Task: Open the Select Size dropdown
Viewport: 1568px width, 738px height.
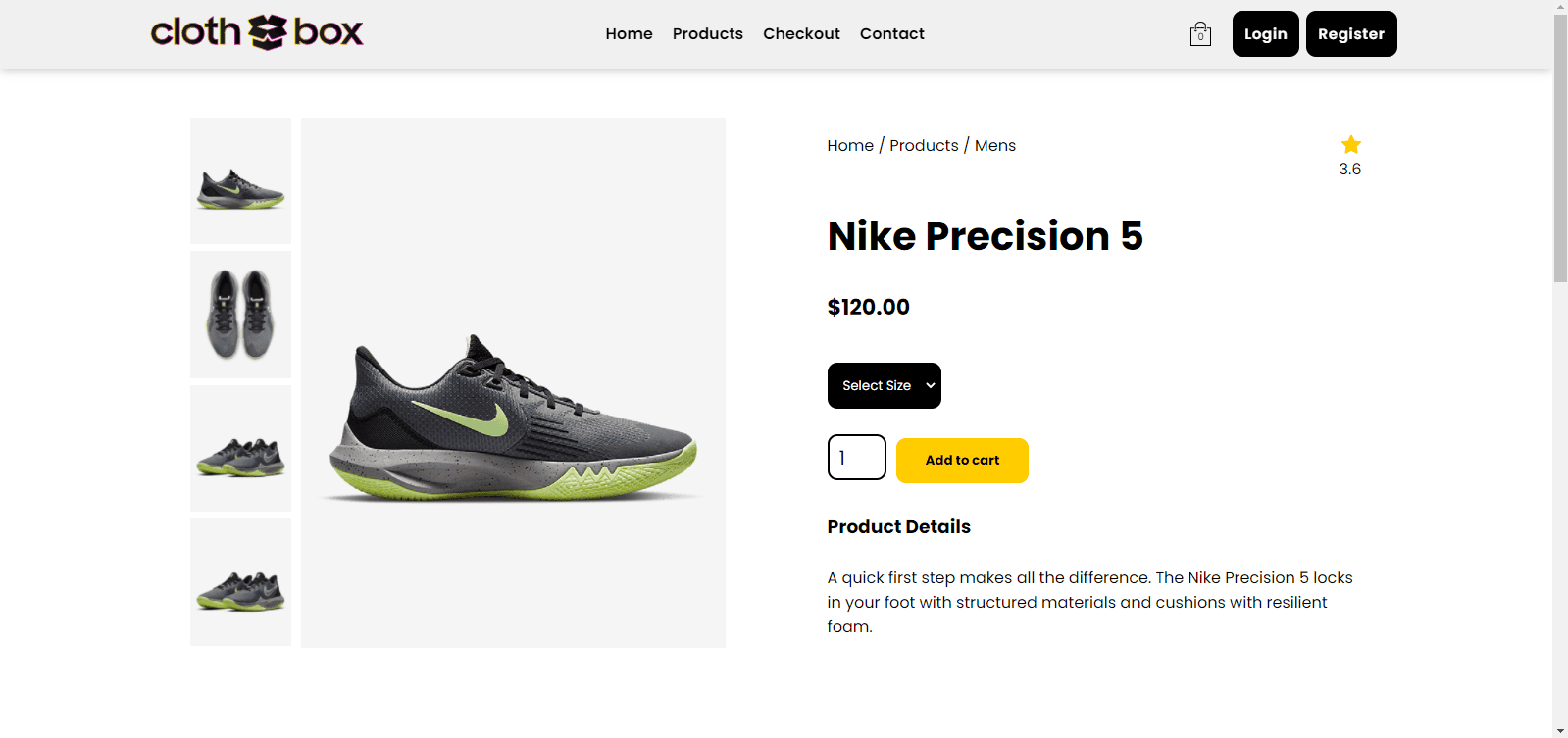Action: [x=884, y=385]
